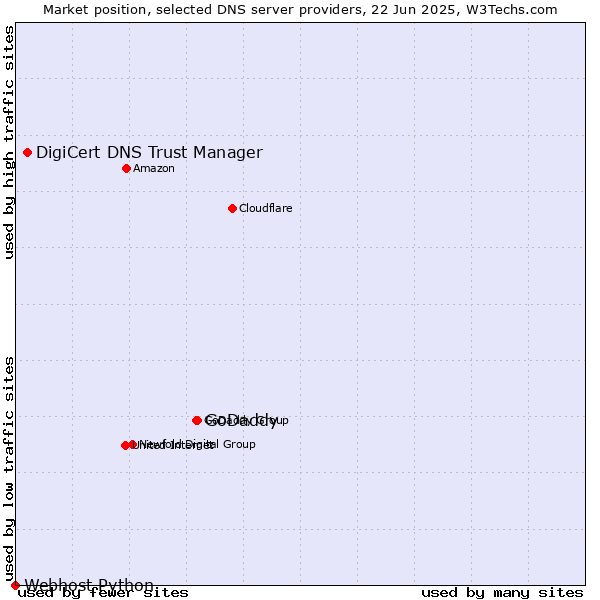Click the Webhost Python data point
Screen dimensions: 600x600
click(15, 585)
